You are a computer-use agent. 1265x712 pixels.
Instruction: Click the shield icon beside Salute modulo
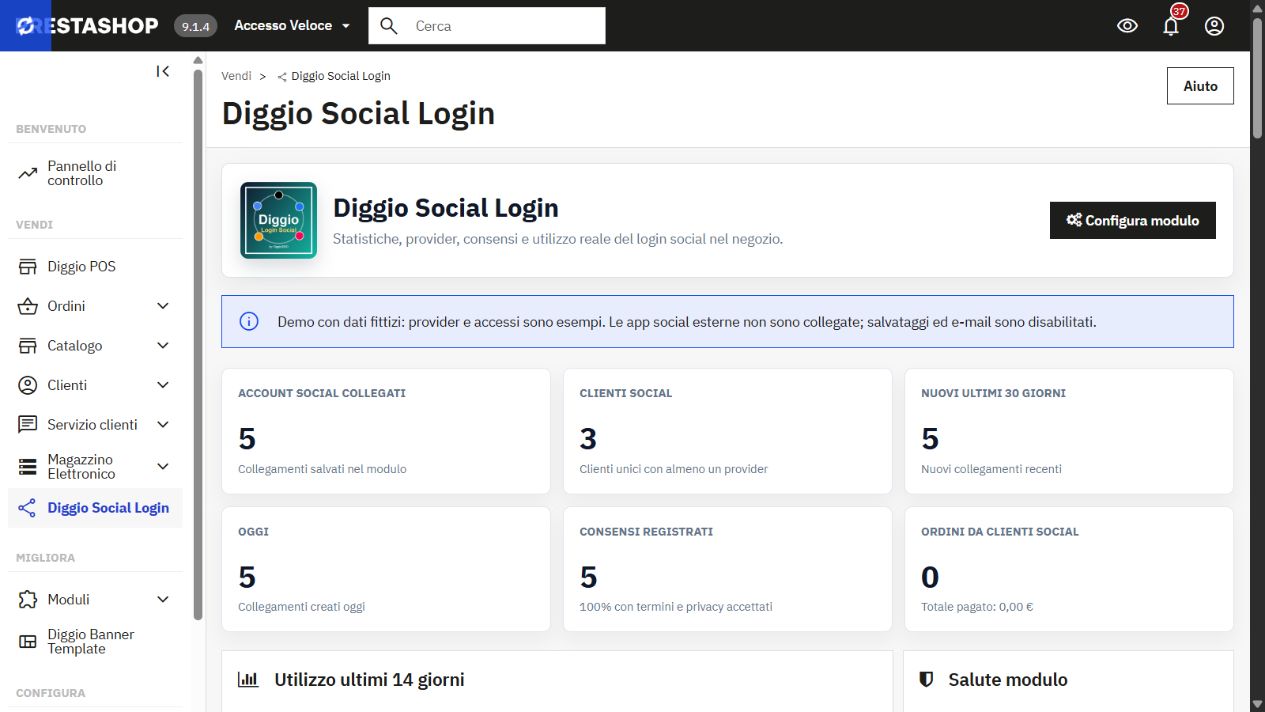(926, 680)
